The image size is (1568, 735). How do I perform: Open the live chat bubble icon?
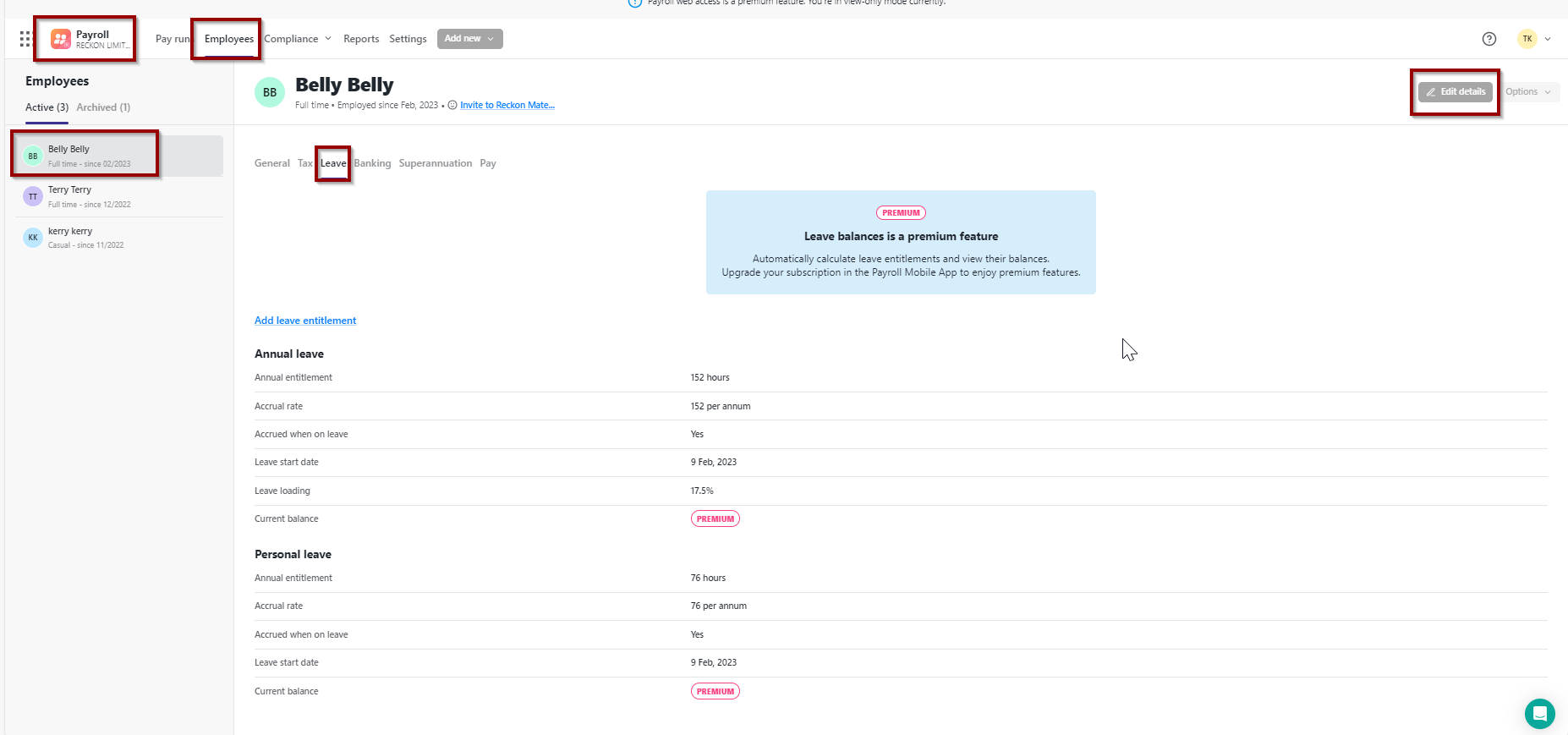[x=1540, y=713]
